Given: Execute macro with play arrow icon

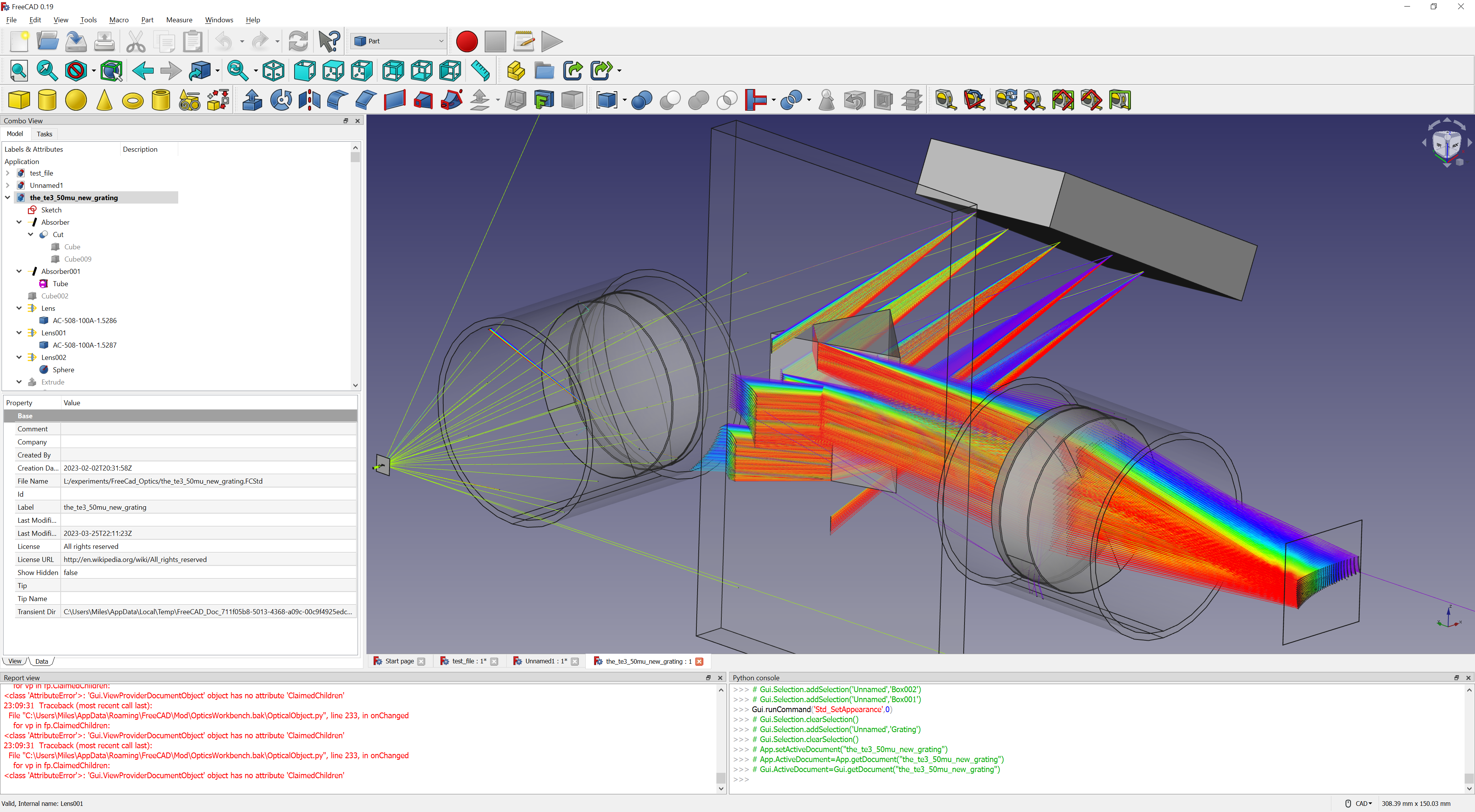Looking at the screenshot, I should [552, 41].
